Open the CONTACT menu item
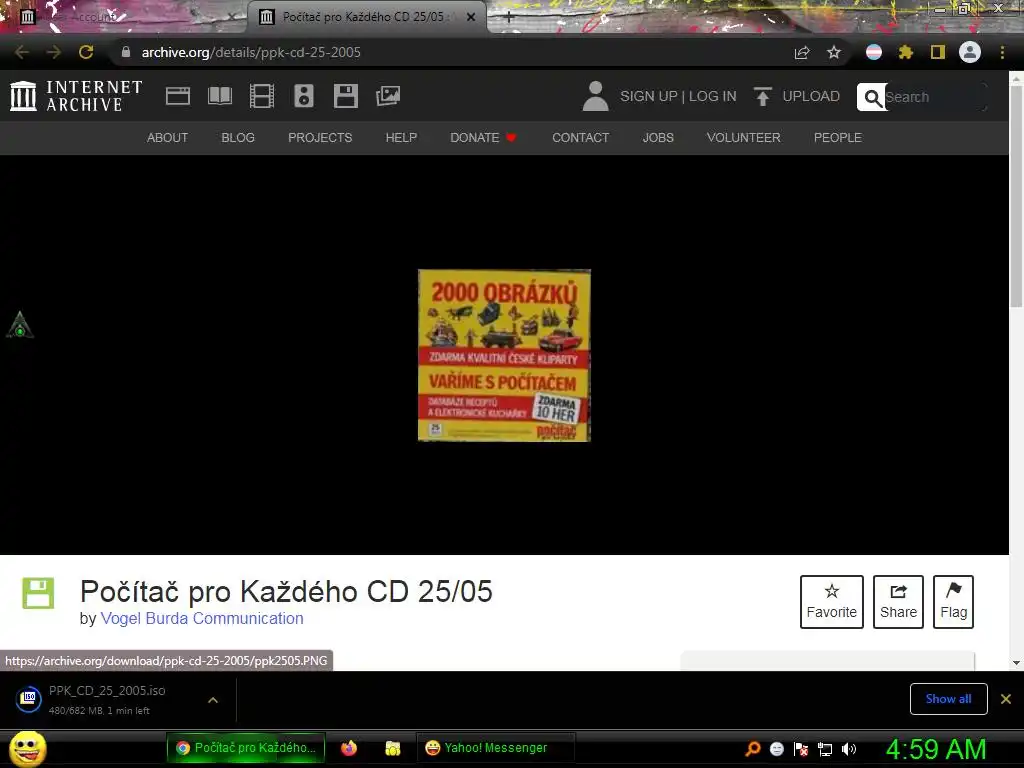 (x=581, y=138)
